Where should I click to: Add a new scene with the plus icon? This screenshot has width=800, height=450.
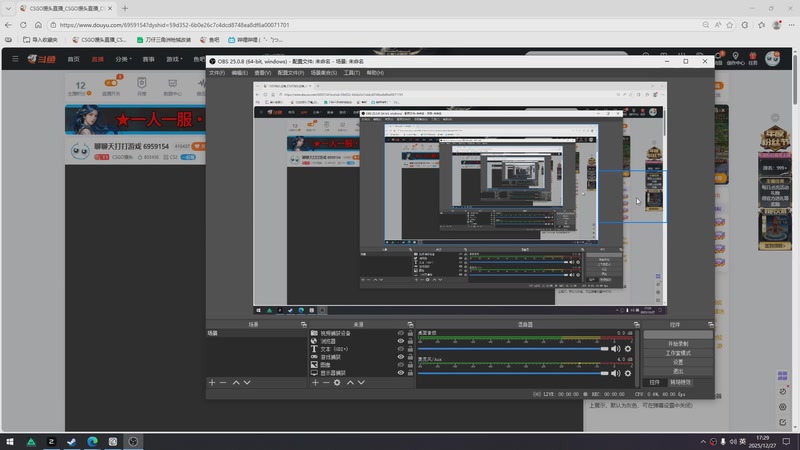pyautogui.click(x=212, y=382)
